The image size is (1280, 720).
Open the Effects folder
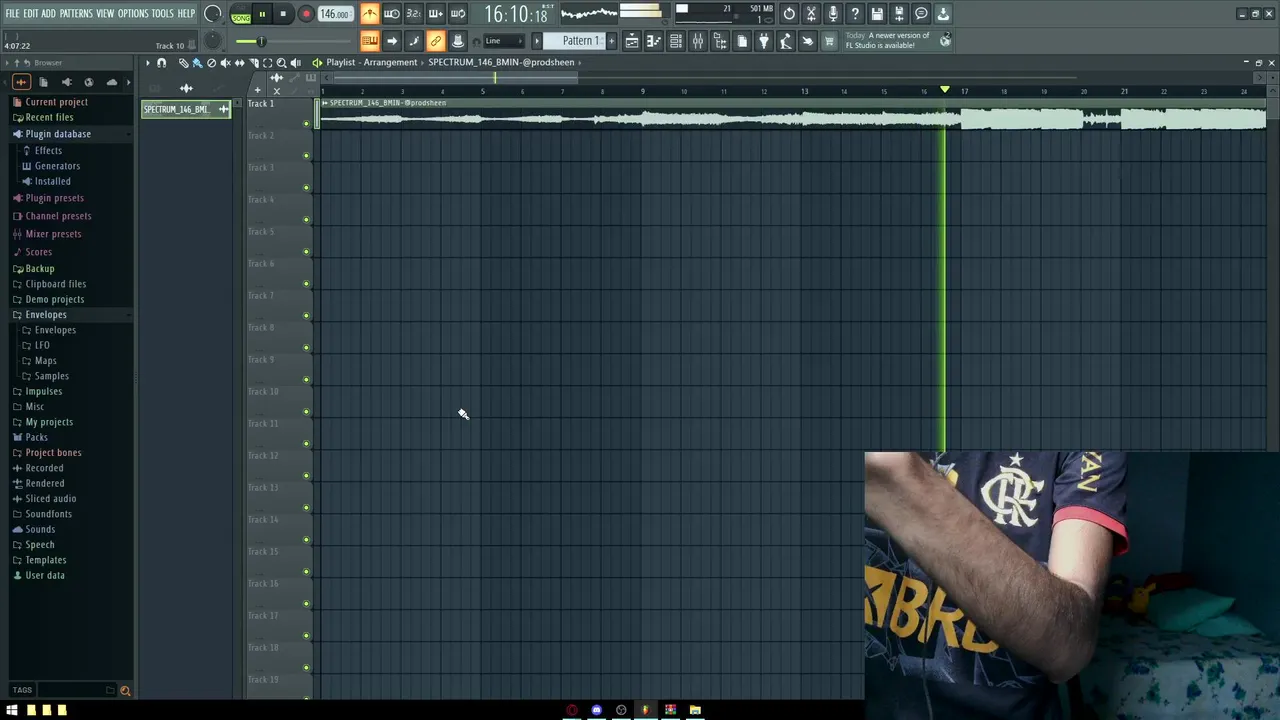pos(48,151)
